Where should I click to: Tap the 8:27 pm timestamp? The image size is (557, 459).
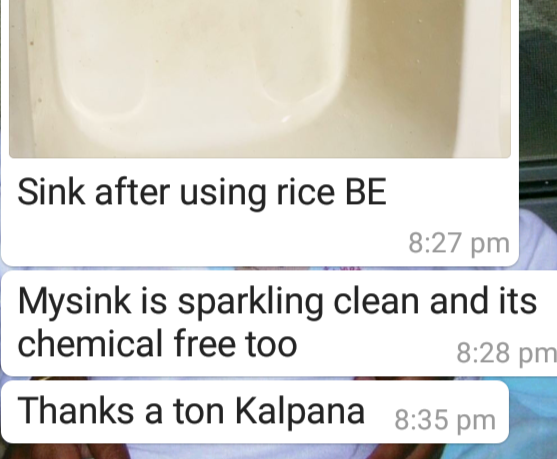459,244
